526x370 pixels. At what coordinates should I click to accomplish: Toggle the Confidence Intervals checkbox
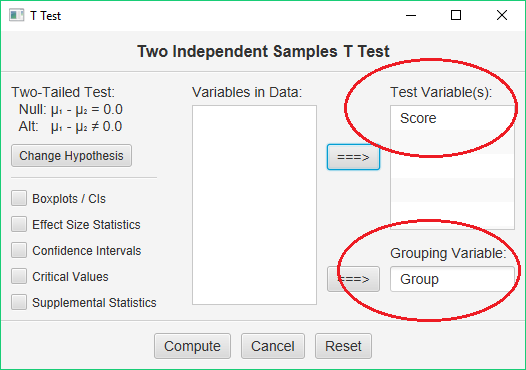(19, 250)
